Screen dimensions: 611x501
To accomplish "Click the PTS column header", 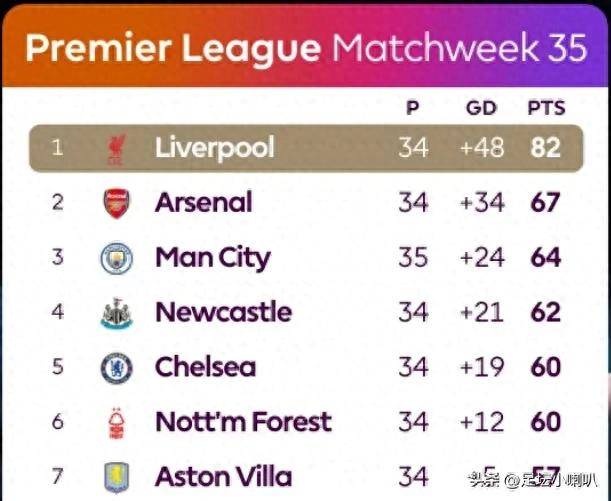I will [x=545, y=108].
